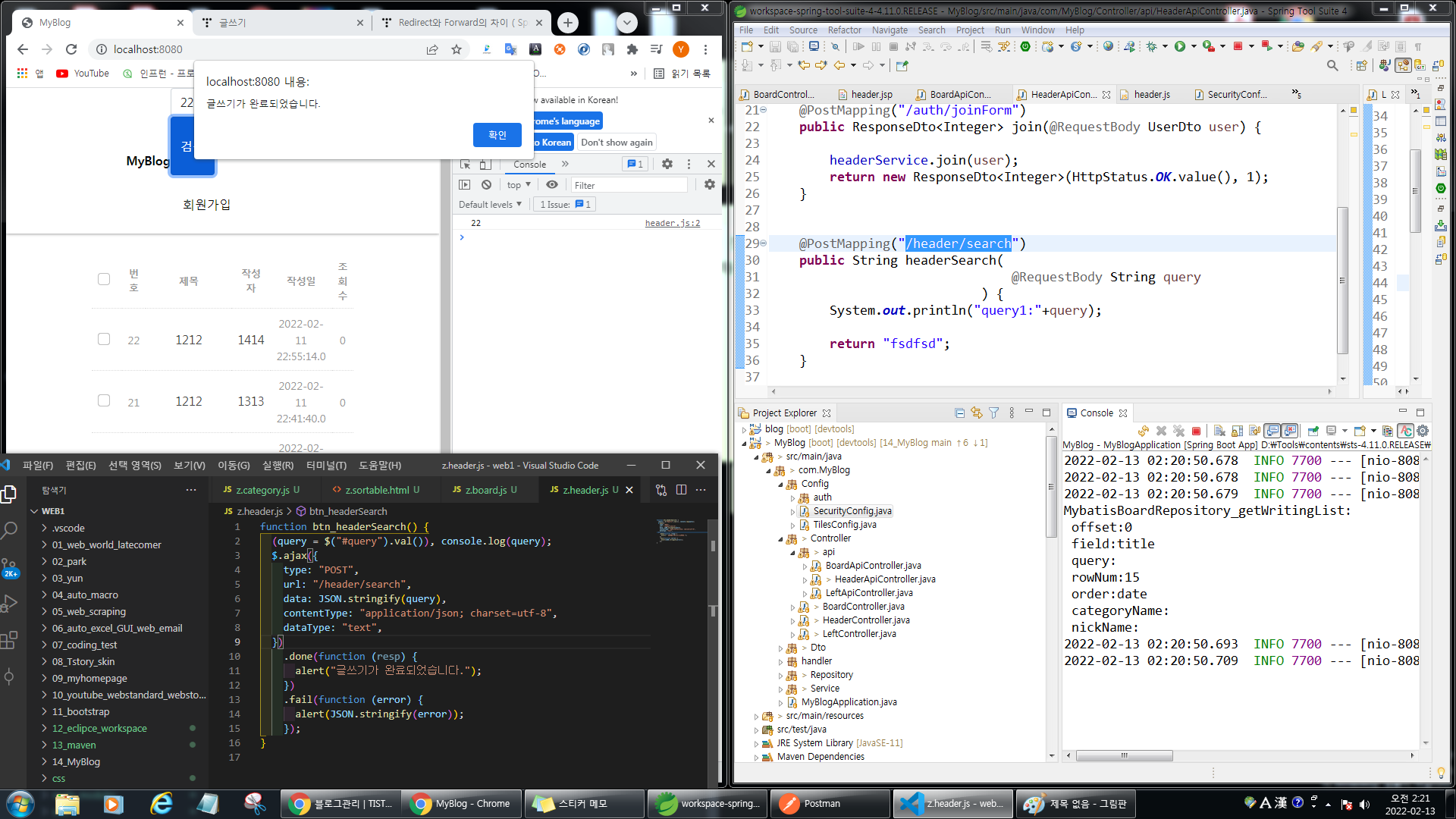Terminate app with Console red stop icon
Screen dimensions: 1456x819
(1197, 431)
